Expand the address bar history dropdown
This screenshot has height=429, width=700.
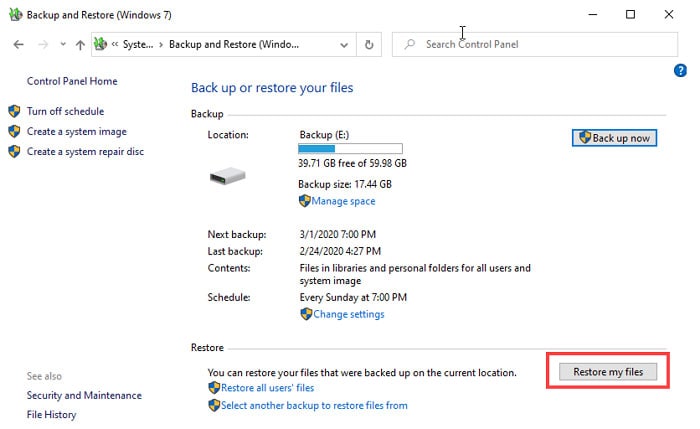click(x=344, y=45)
